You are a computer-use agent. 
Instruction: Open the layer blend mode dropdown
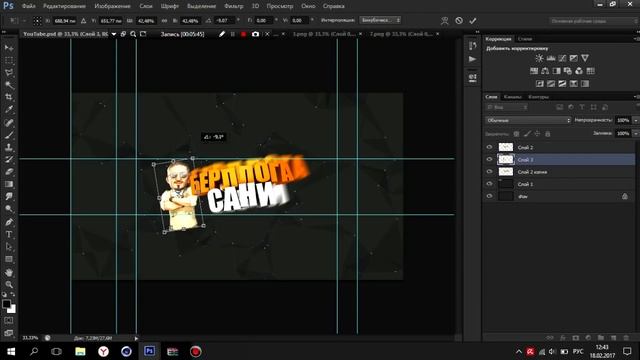(528, 120)
